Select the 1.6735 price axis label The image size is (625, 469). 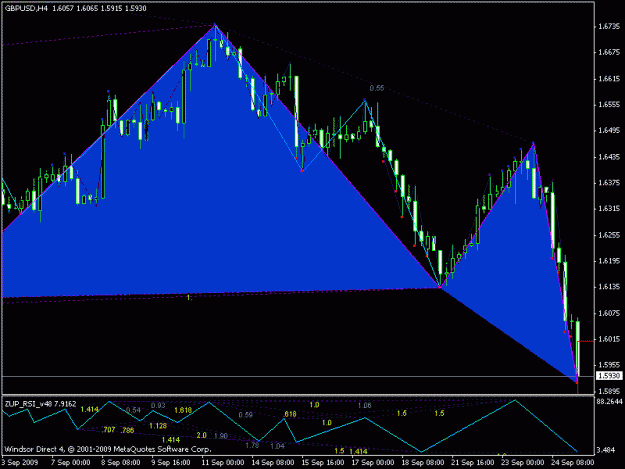(x=609, y=26)
